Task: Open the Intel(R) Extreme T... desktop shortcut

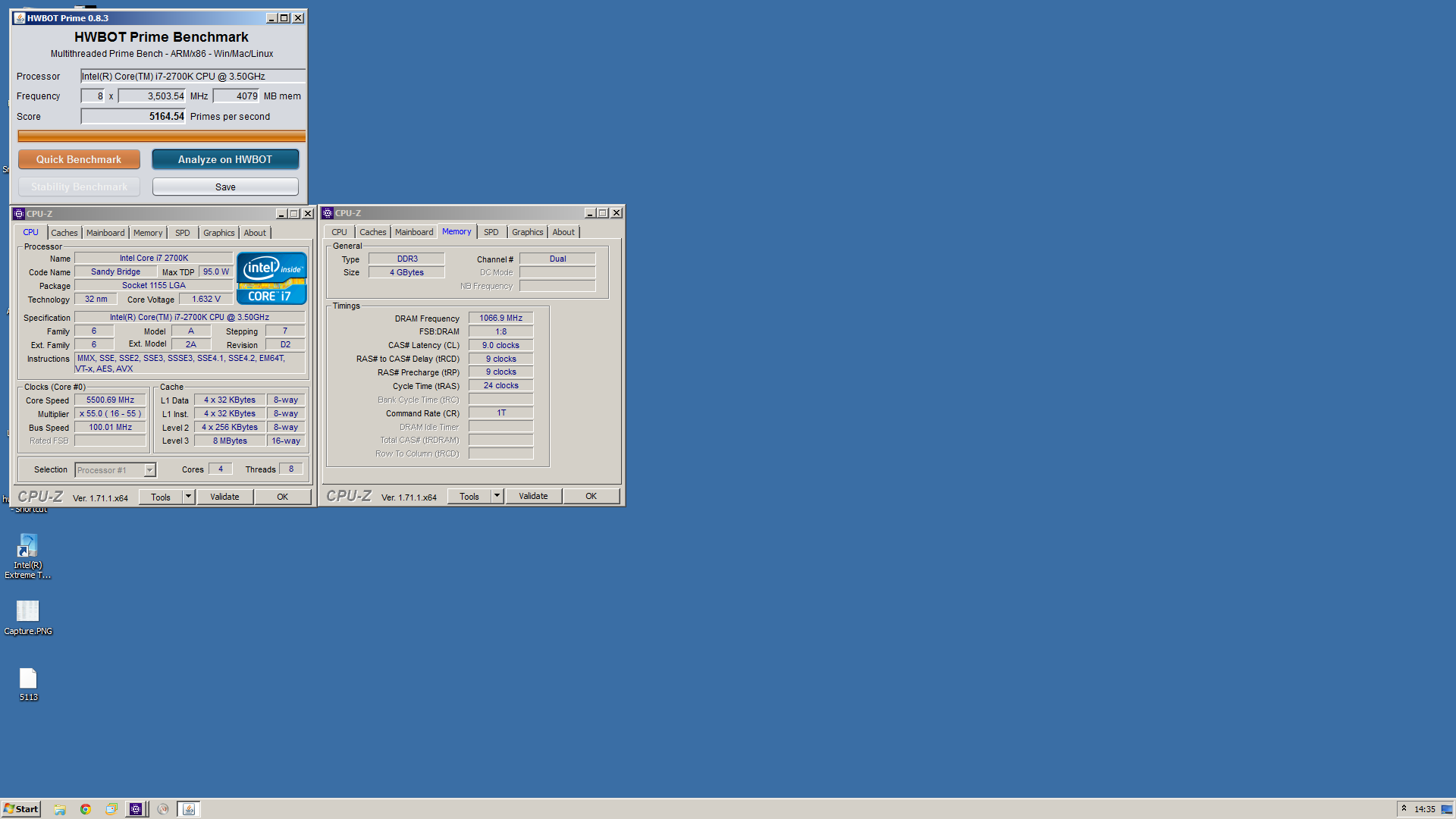Action: point(28,557)
